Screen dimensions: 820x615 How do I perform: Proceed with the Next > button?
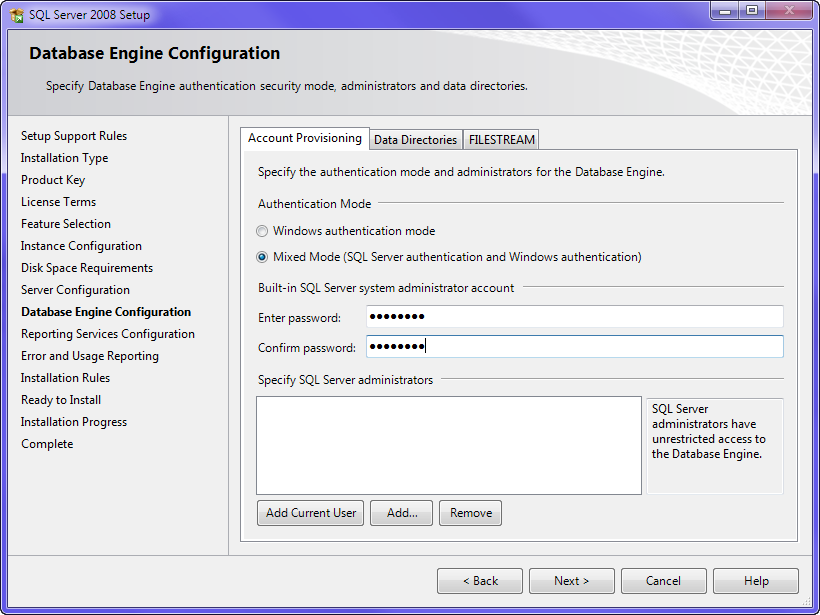(572, 581)
